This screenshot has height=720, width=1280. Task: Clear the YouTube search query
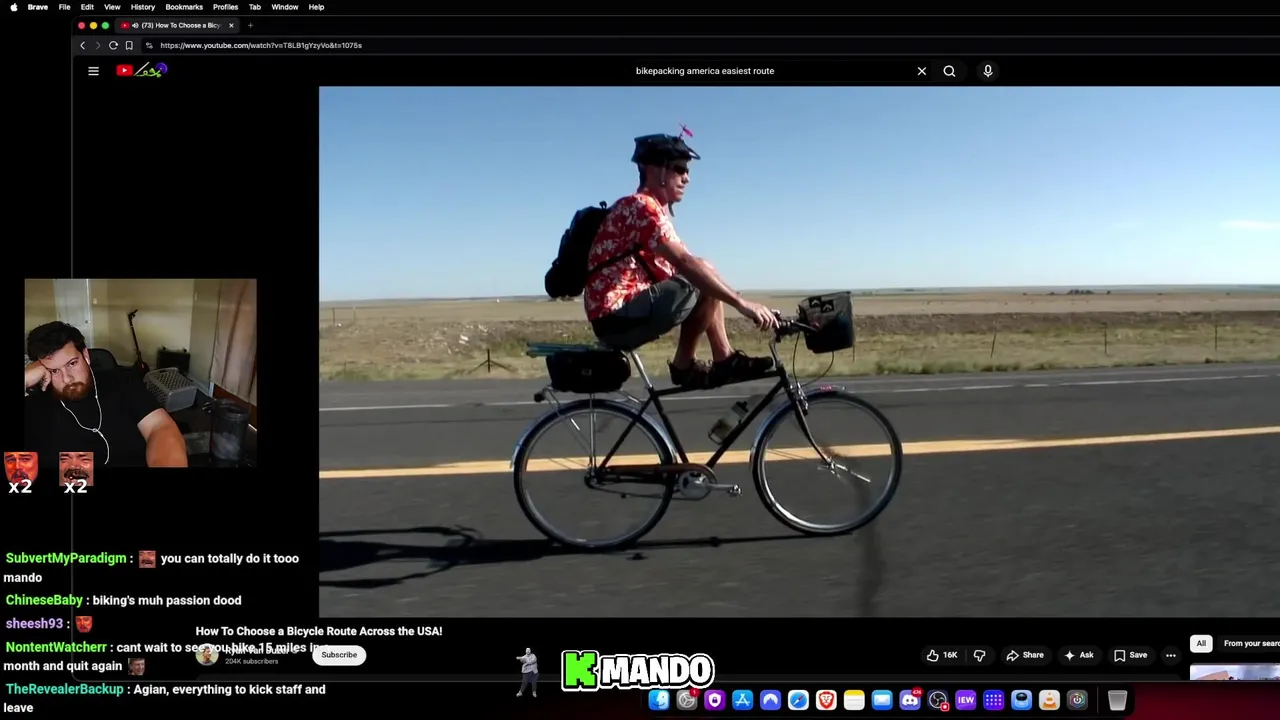coord(922,71)
